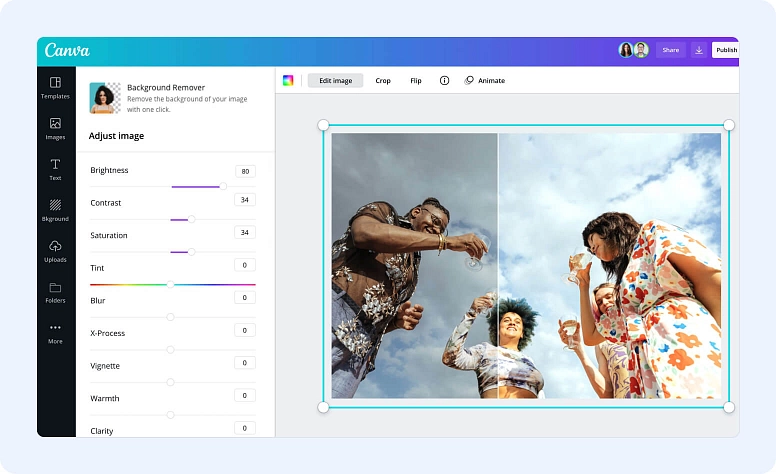Show More sidebar options

(55, 332)
